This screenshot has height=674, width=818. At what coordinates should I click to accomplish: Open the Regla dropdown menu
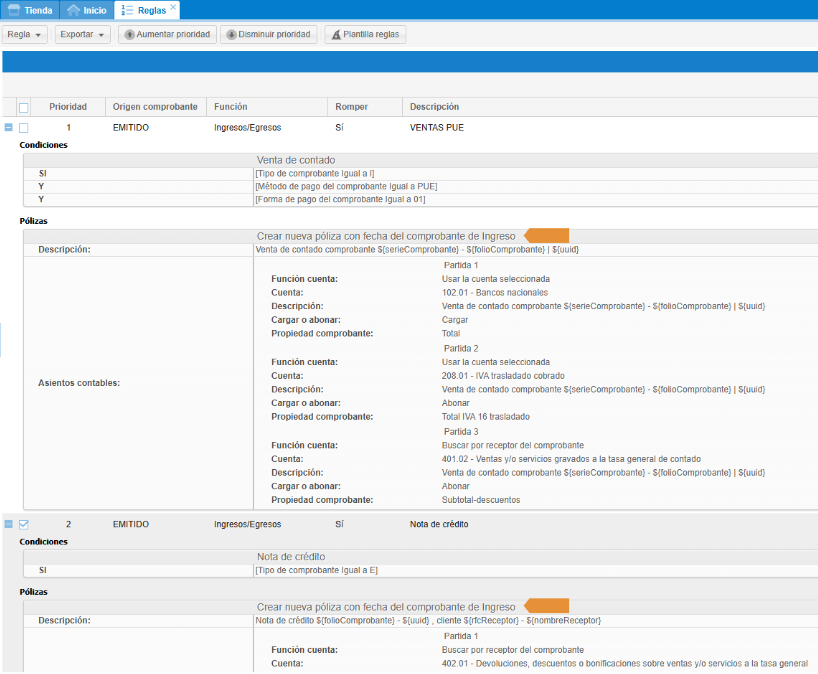click(x=25, y=35)
